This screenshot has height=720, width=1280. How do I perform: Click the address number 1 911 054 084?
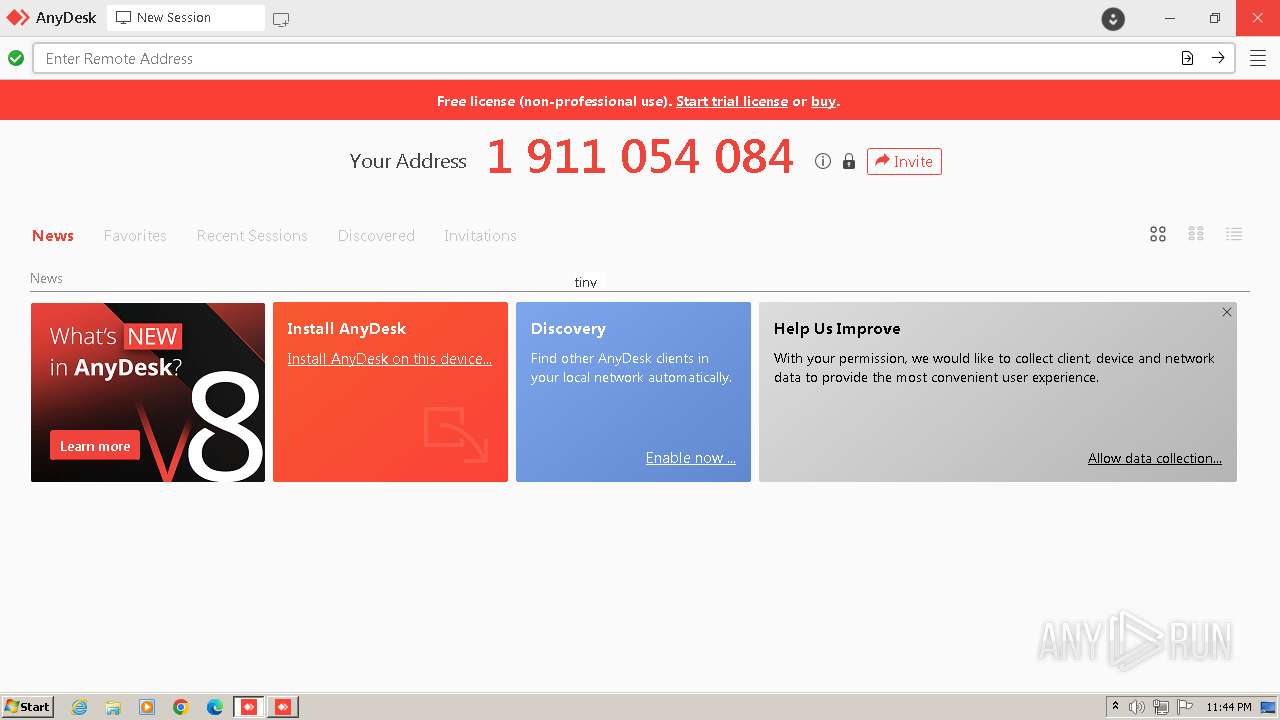[640, 157]
